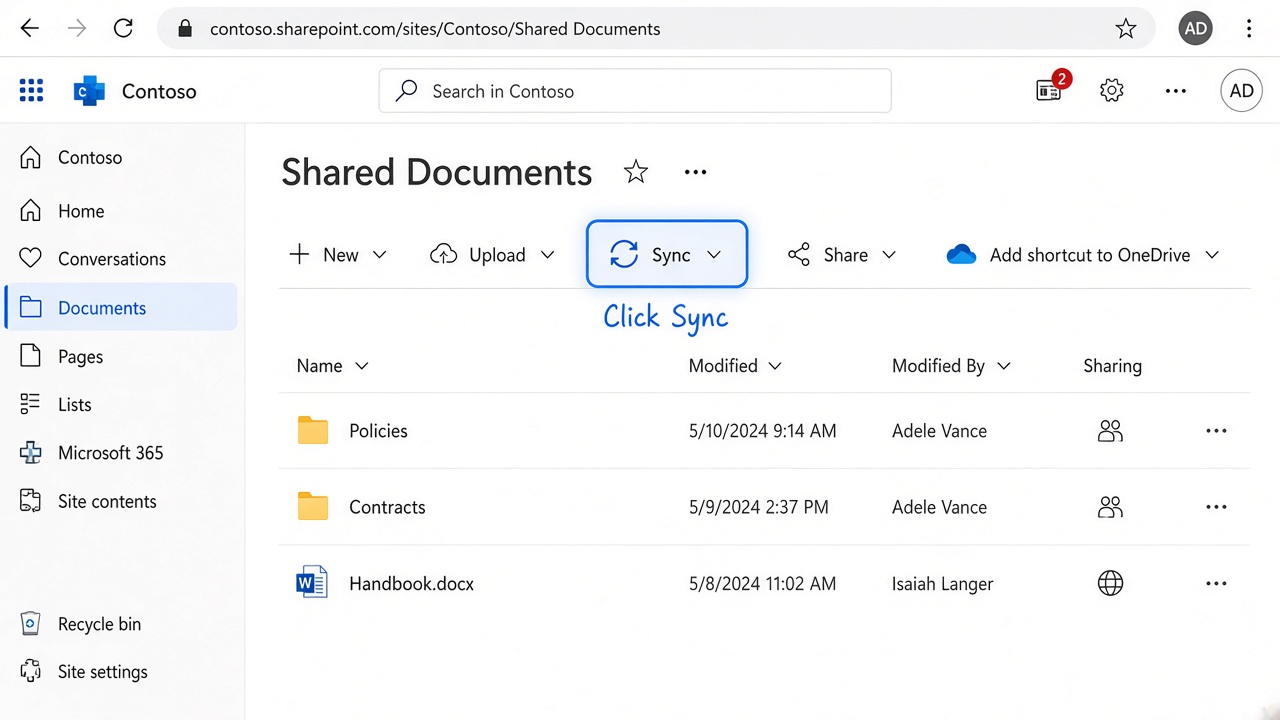Bookmark this page with the address bar star
This screenshot has height=720, width=1280.
[1126, 29]
